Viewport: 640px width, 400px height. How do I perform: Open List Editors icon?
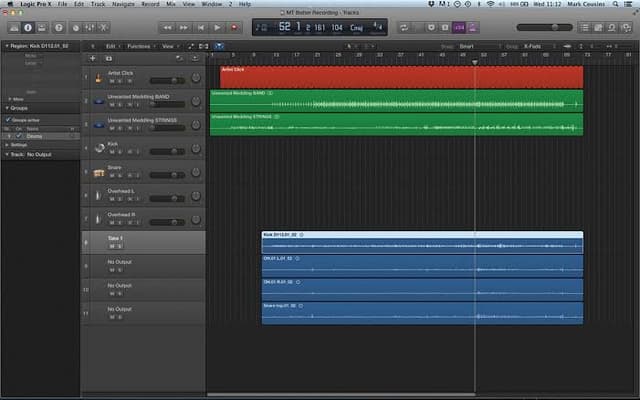coord(585,28)
